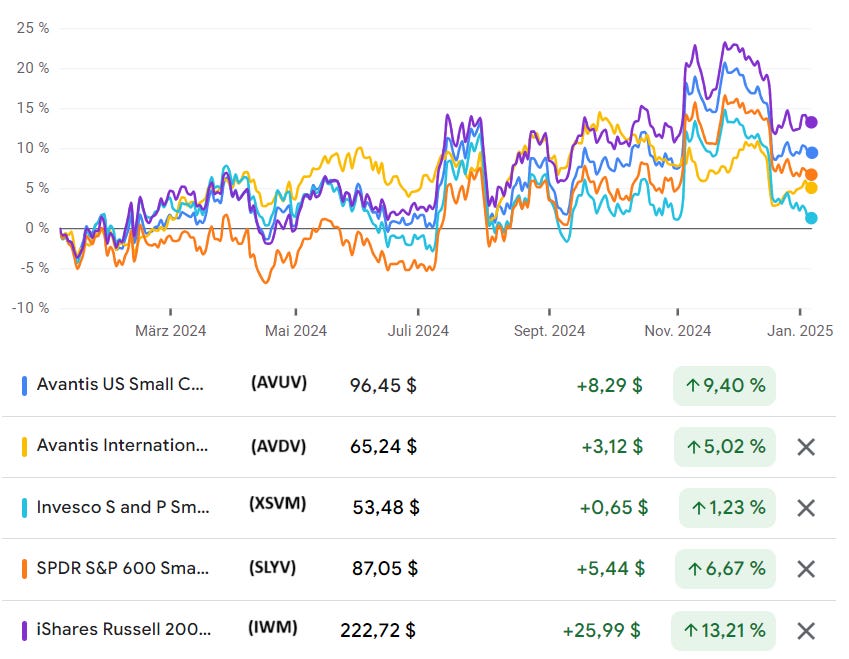
Task: Open Invesco S and P Sm... fund
Action: pos(123,507)
